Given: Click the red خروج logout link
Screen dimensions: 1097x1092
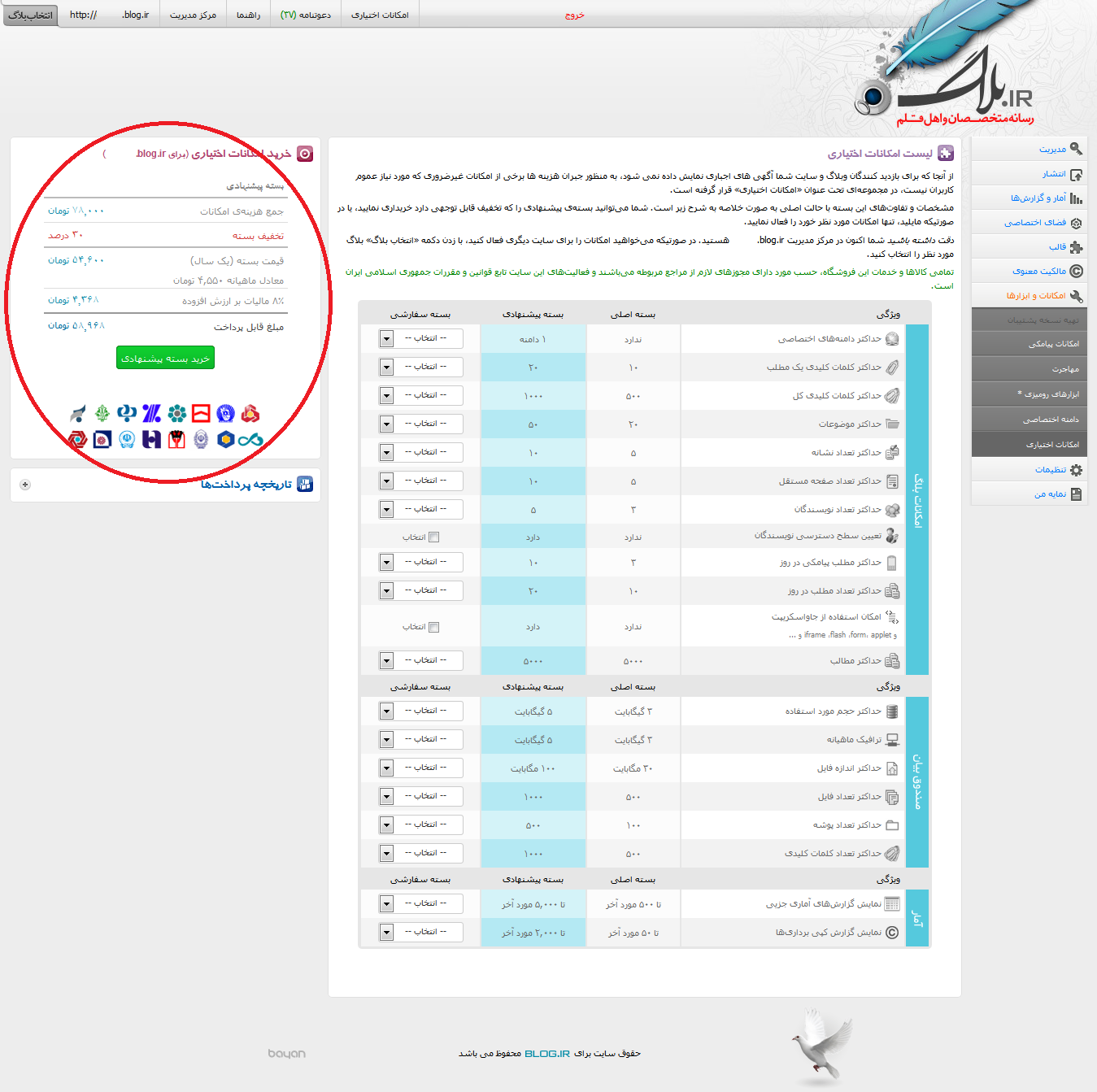Looking at the screenshot, I should (574, 15).
